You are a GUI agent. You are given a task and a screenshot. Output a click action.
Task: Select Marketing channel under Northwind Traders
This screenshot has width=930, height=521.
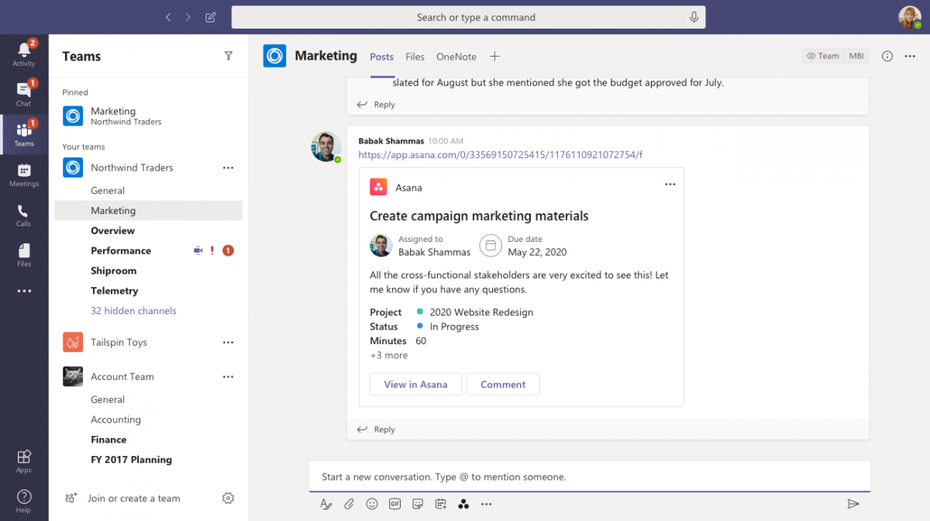(148, 211)
